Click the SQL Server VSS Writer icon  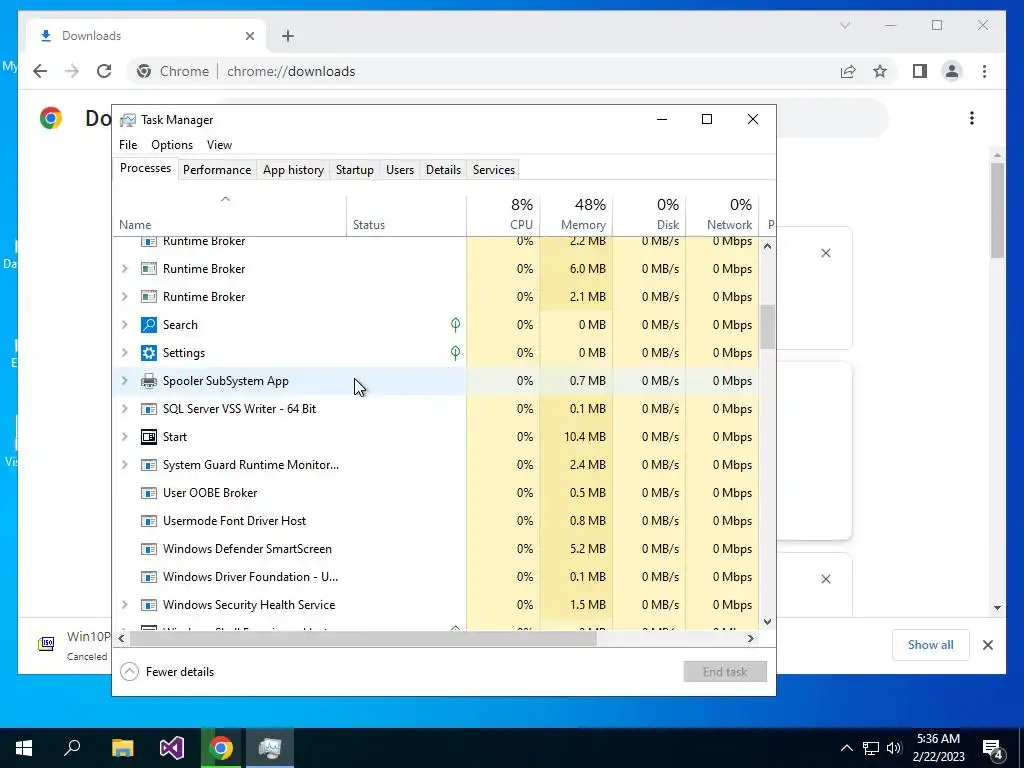(x=149, y=409)
